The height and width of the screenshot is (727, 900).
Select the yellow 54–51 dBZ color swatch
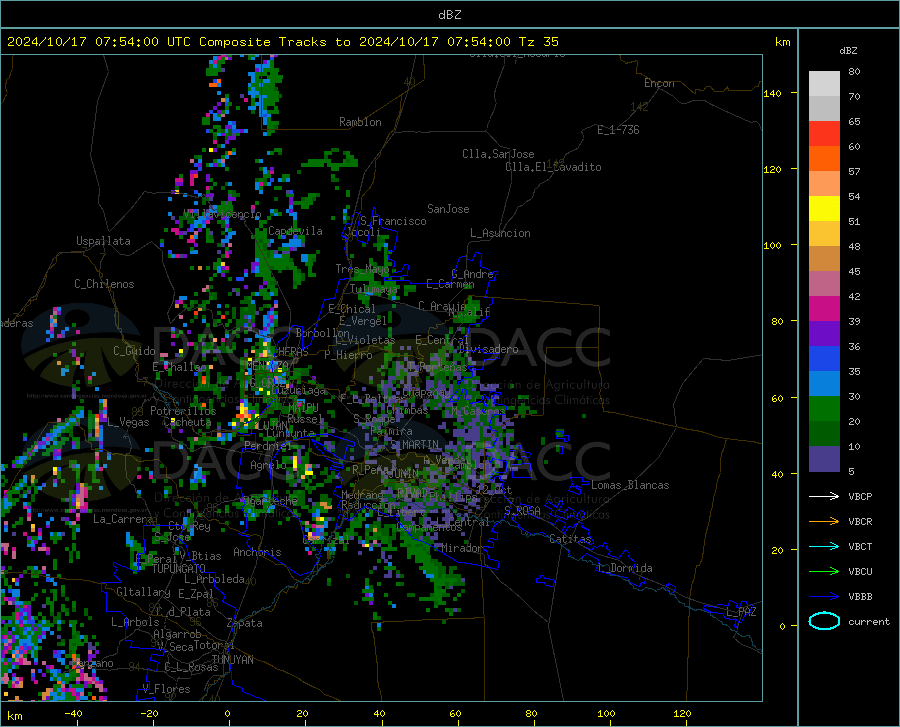[824, 209]
